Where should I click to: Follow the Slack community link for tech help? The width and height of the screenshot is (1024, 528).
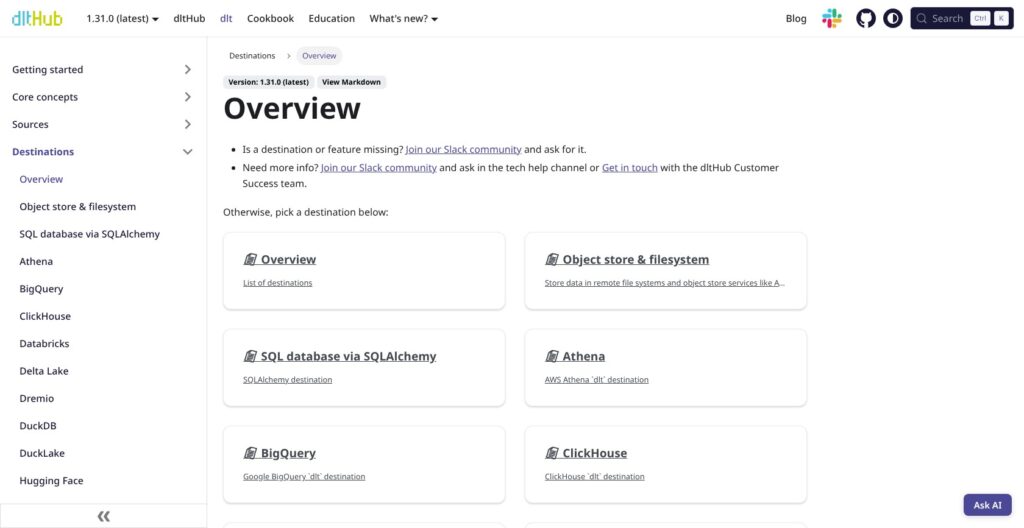pyautogui.click(x=379, y=167)
